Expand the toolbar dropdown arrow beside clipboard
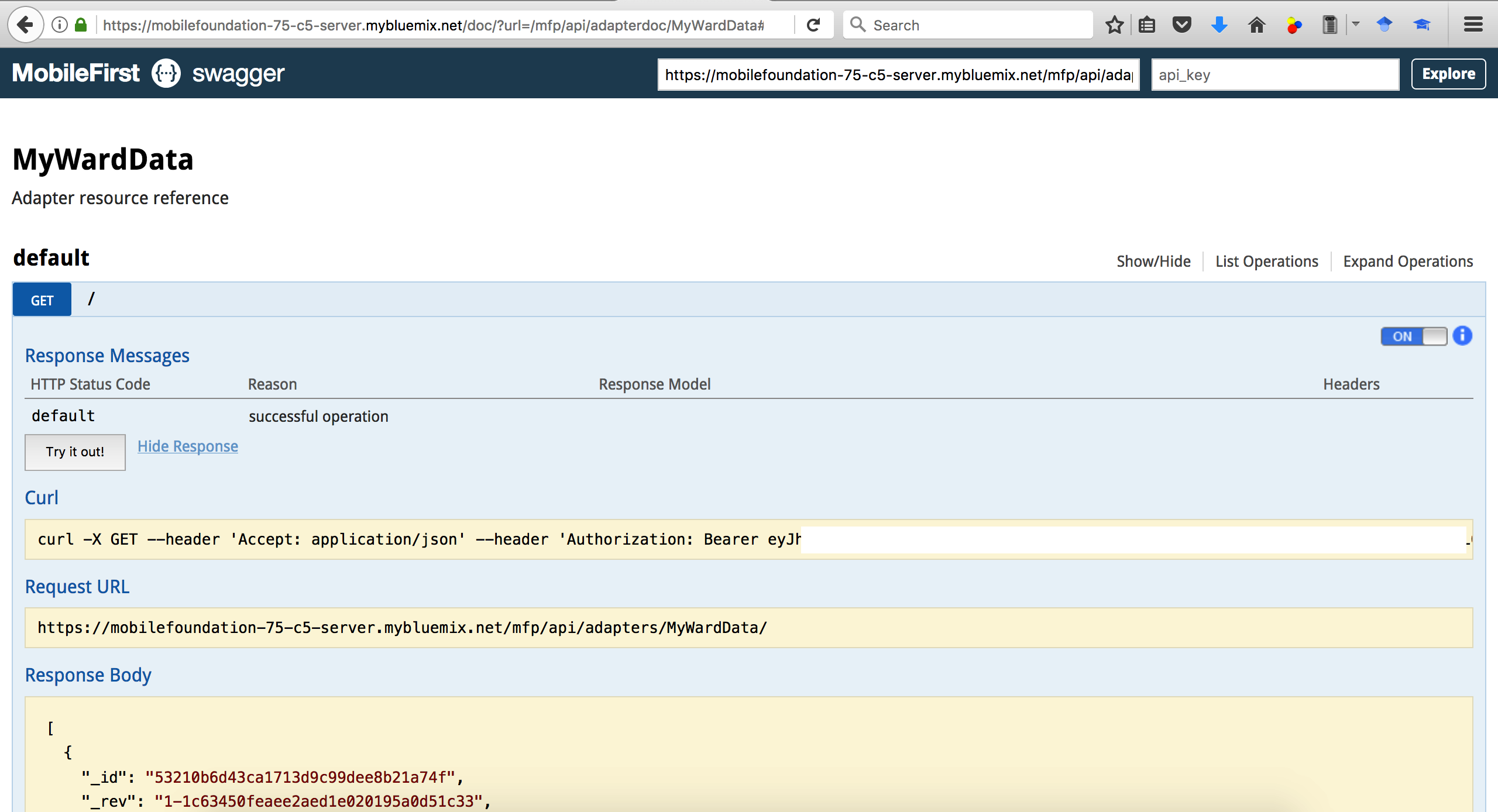The width and height of the screenshot is (1498, 812). 1356,25
